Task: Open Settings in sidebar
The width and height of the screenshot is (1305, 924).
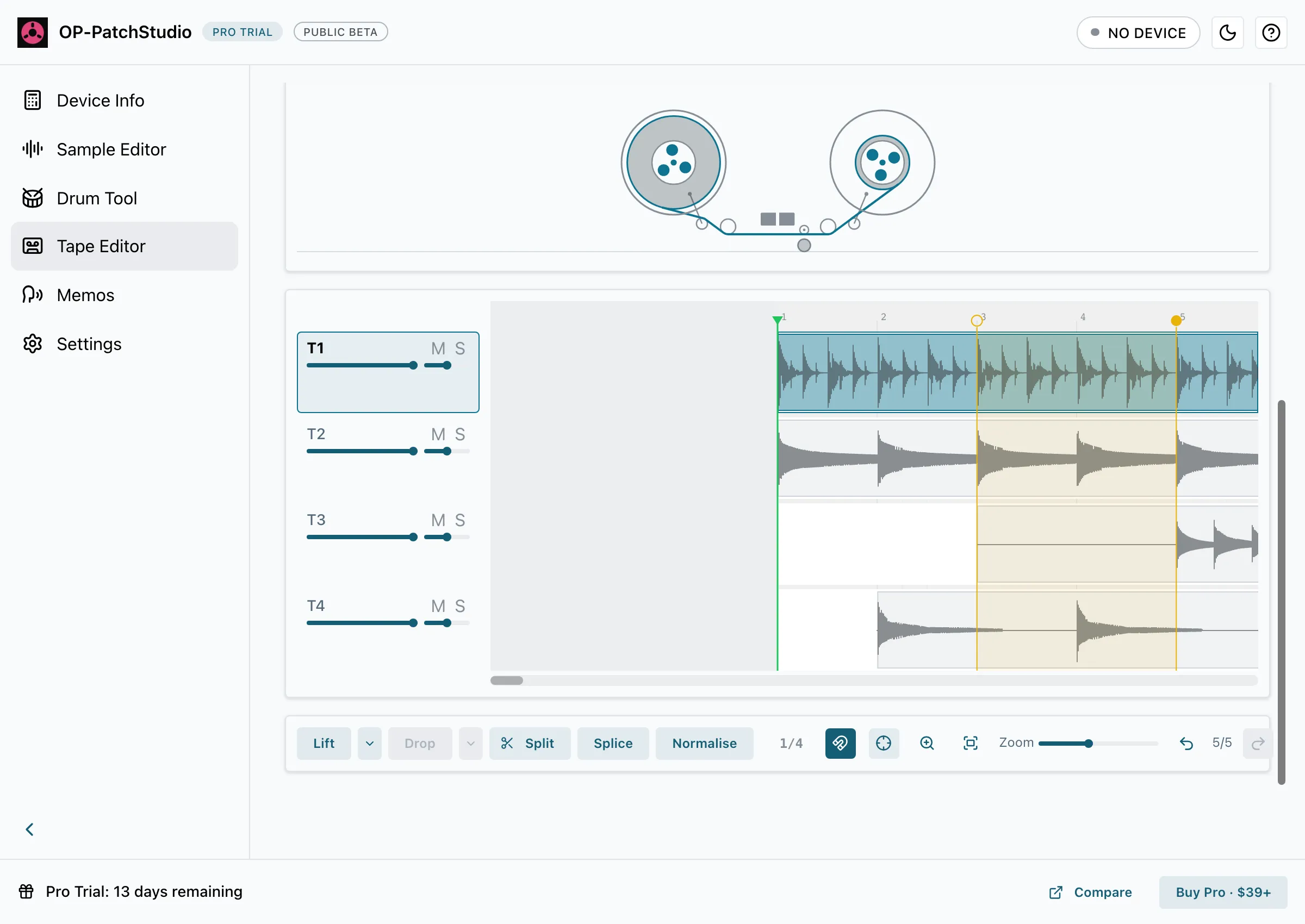Action: 124,344
